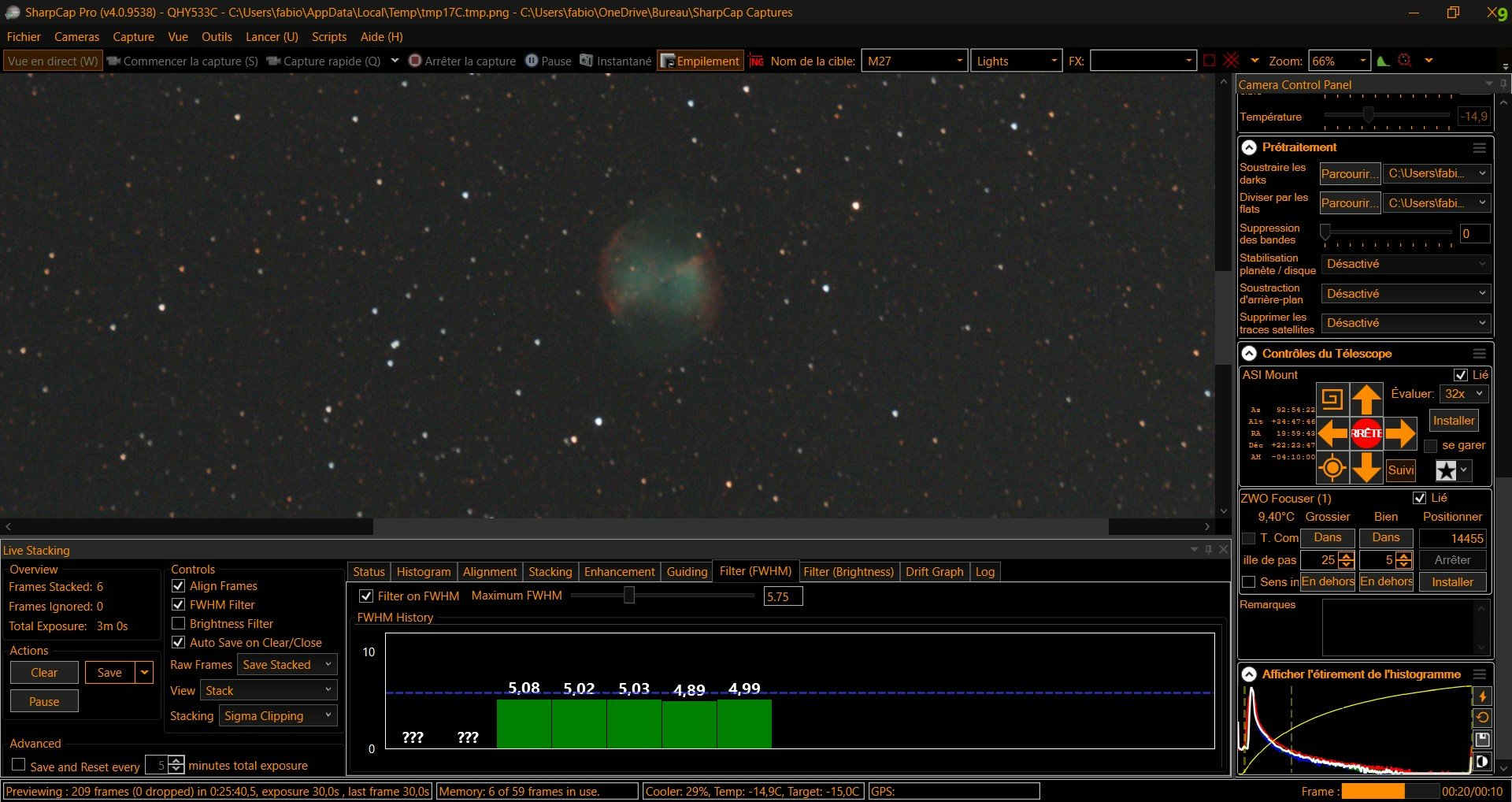Collapse the Prétraitement section

coord(1249,147)
